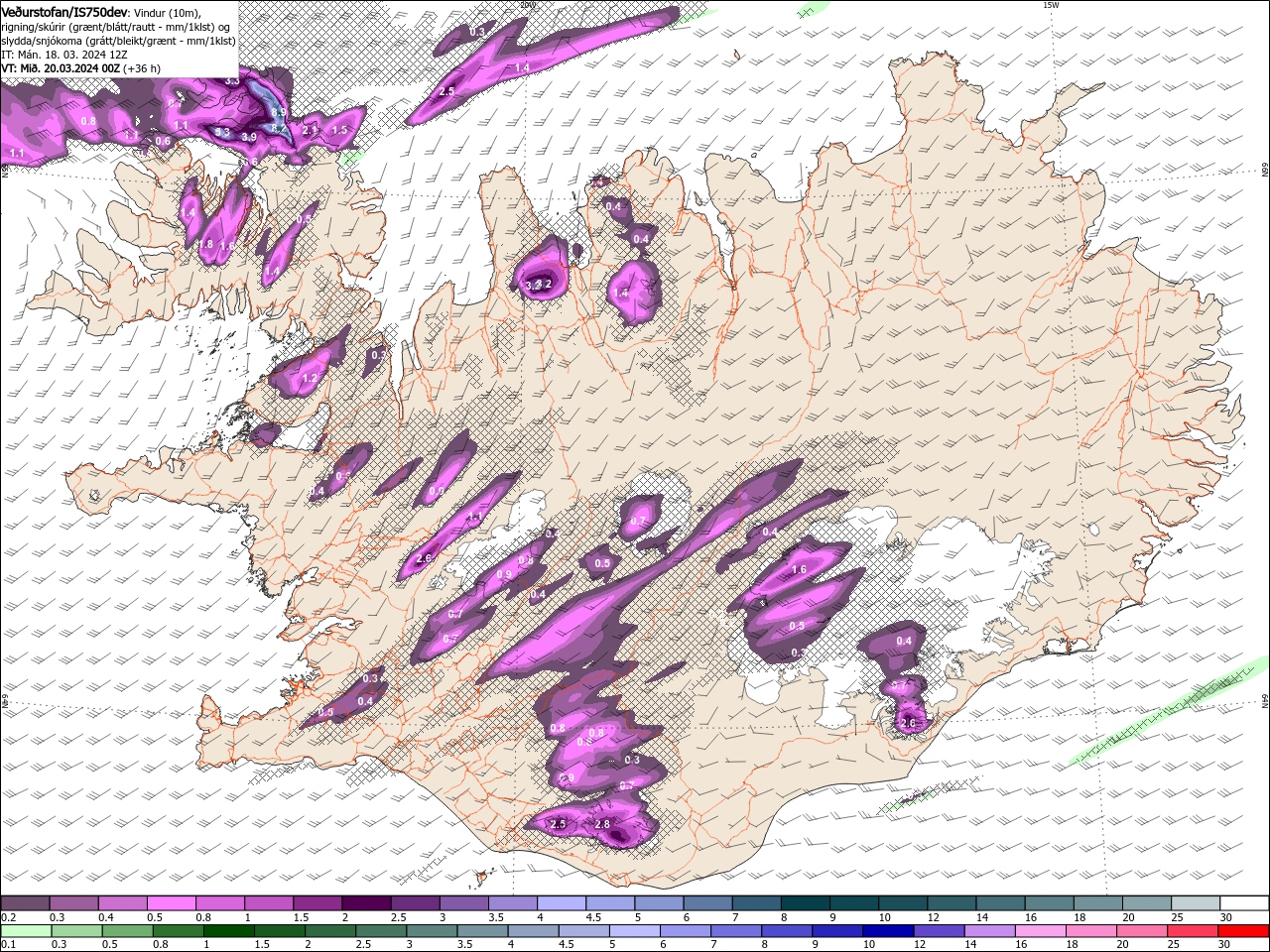Click the darkest green 1 rain legend swatch
The height and width of the screenshot is (952, 1270).
tap(229, 931)
